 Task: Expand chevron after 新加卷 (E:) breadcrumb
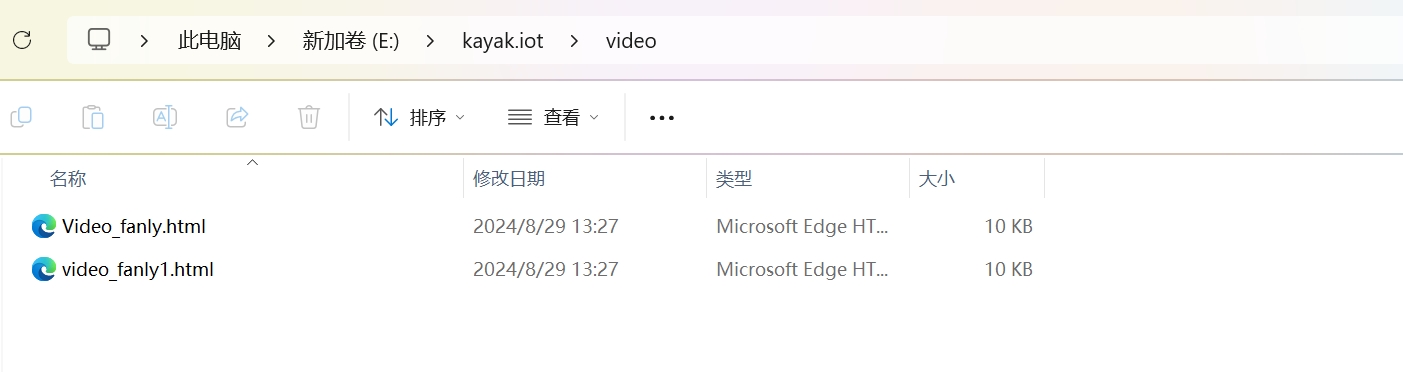[430, 41]
